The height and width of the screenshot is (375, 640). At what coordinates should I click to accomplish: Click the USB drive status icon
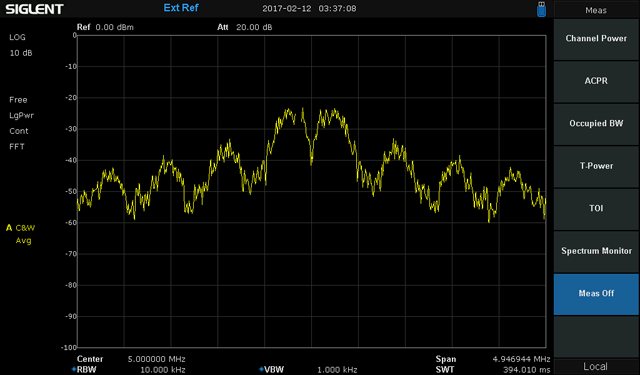541,9
